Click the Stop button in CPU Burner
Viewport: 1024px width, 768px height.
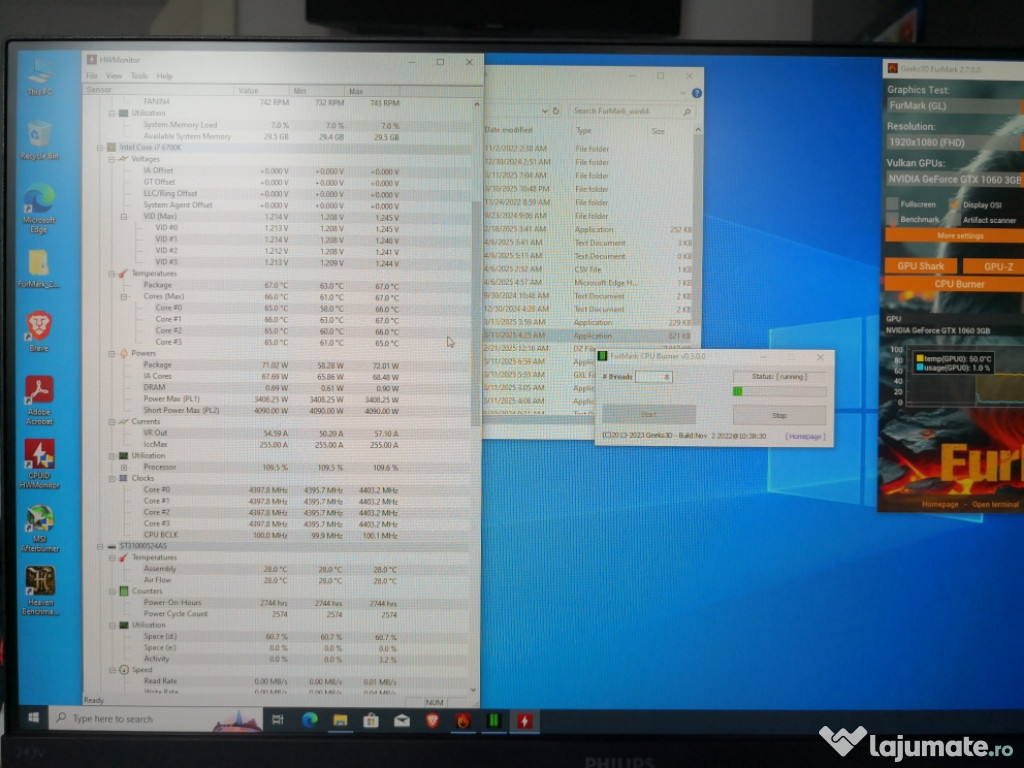[x=779, y=415]
